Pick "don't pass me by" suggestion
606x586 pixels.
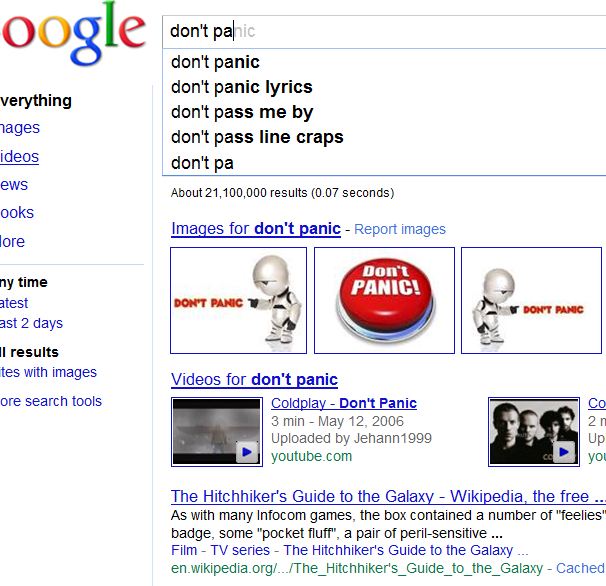(241, 112)
